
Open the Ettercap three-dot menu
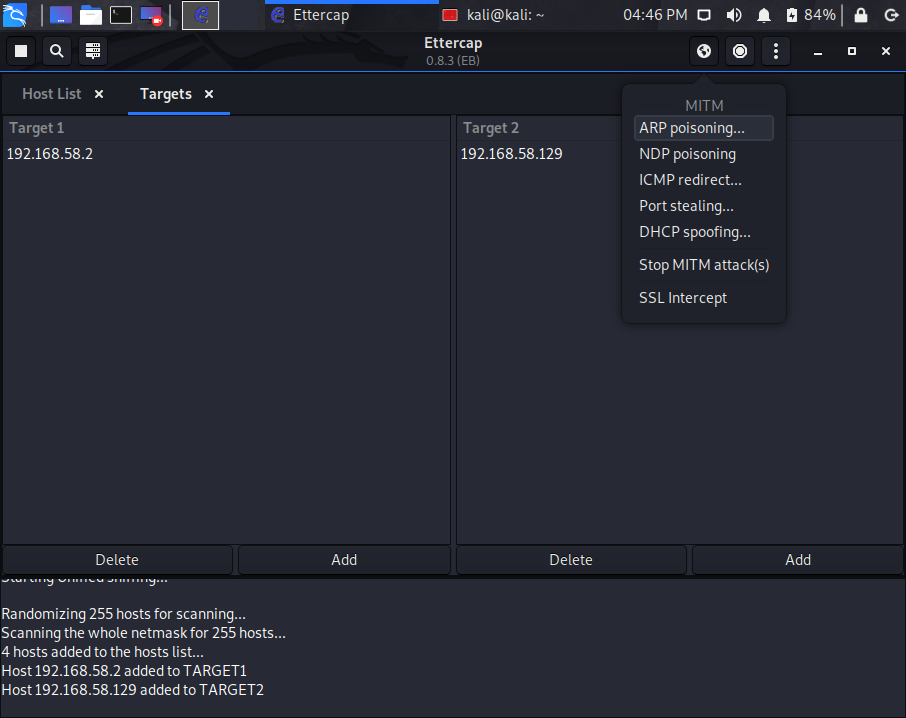pyautogui.click(x=775, y=51)
